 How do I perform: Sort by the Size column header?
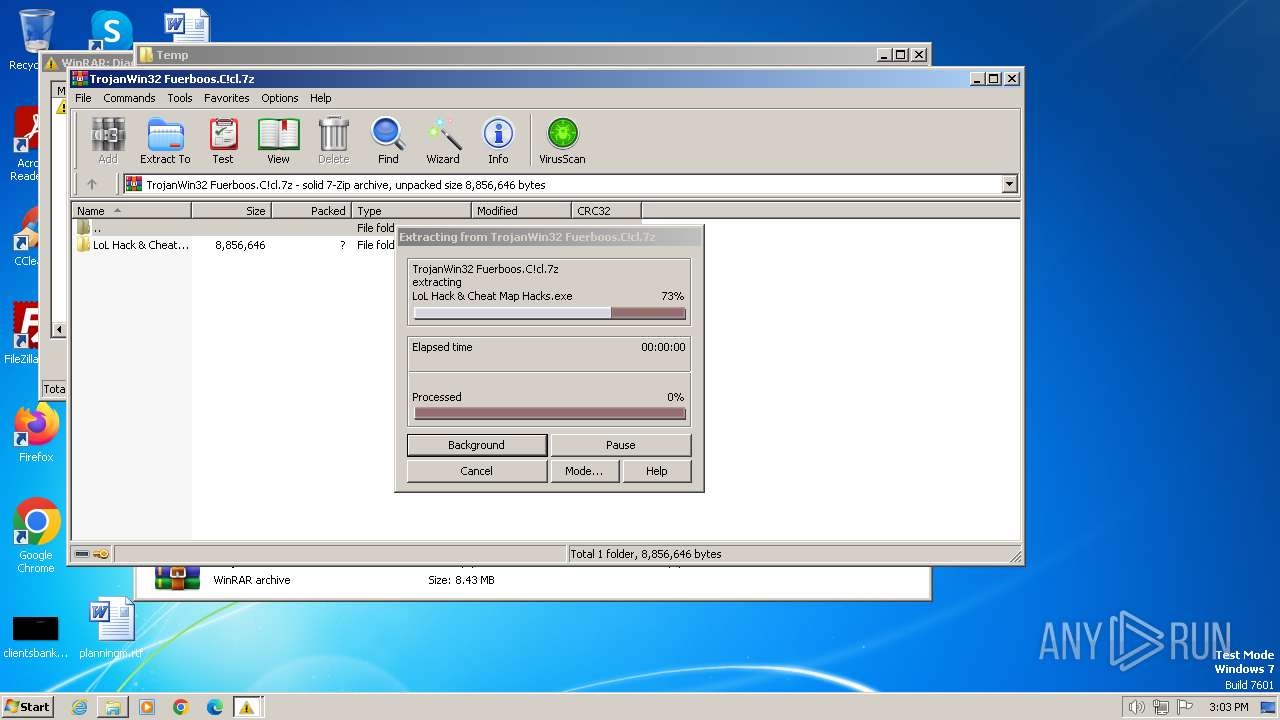coord(231,211)
